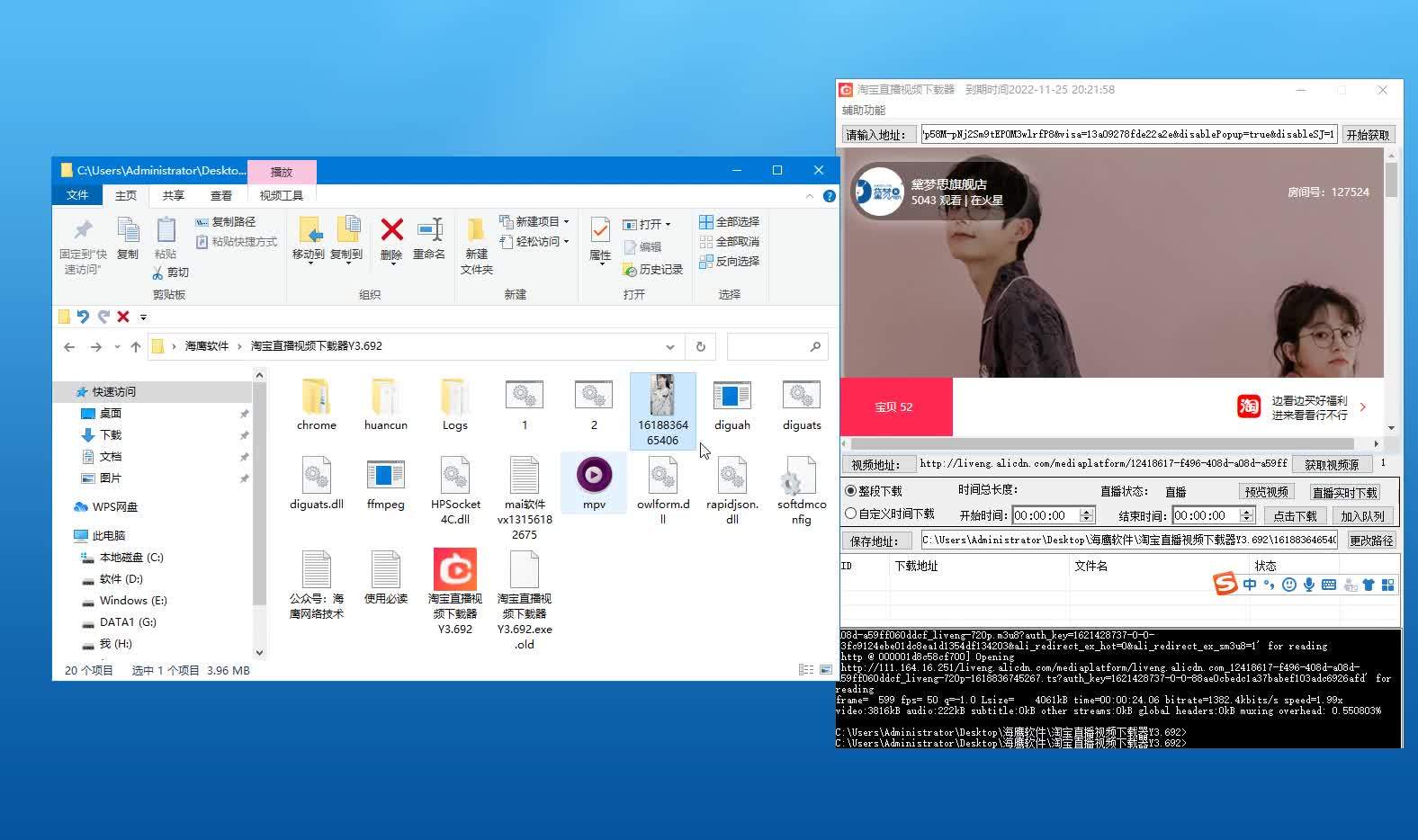Image resolution: width=1418 pixels, height=840 pixels.
Task: Open the 主页 ribbon tab
Action: (126, 195)
